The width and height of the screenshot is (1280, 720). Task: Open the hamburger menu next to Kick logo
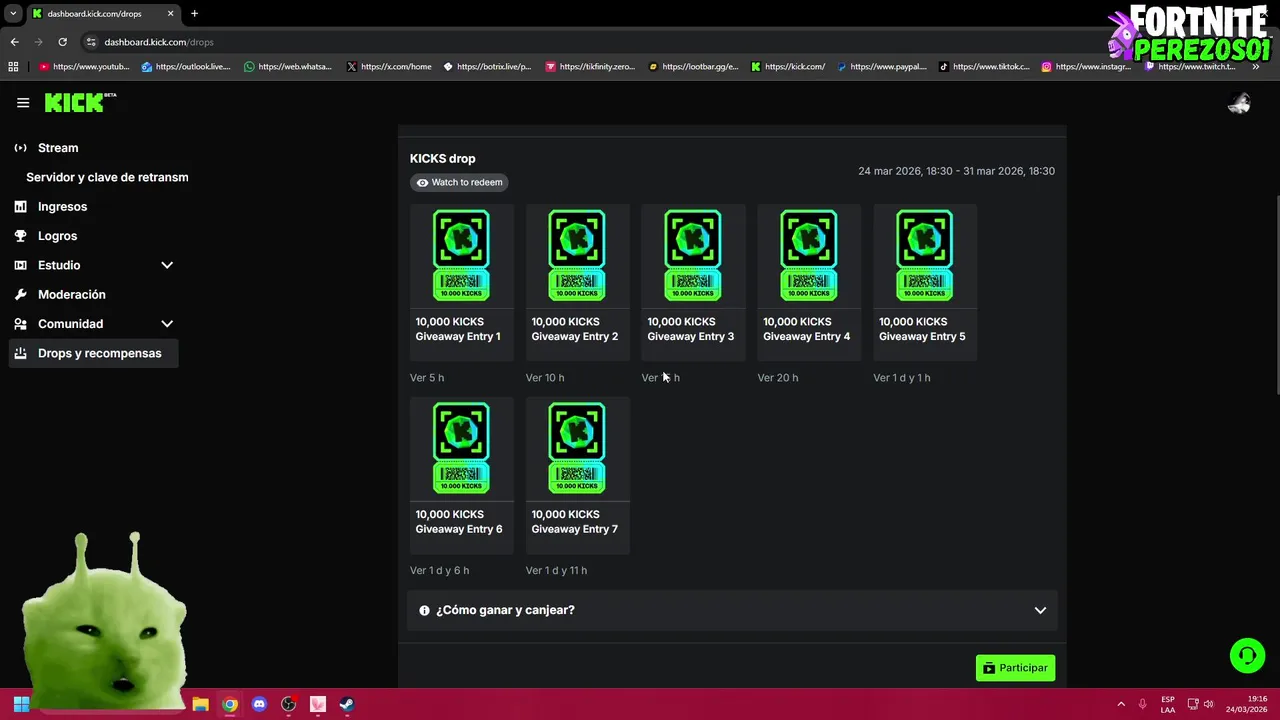tap(23, 103)
